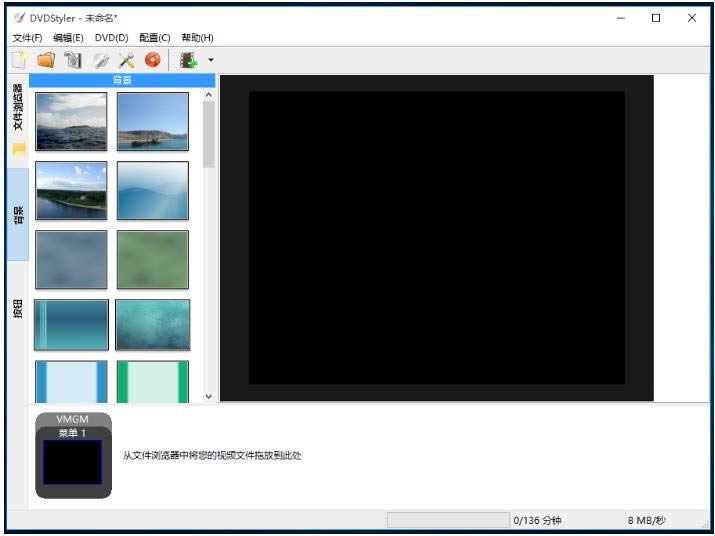Click the 背景 panel header

click(x=122, y=80)
